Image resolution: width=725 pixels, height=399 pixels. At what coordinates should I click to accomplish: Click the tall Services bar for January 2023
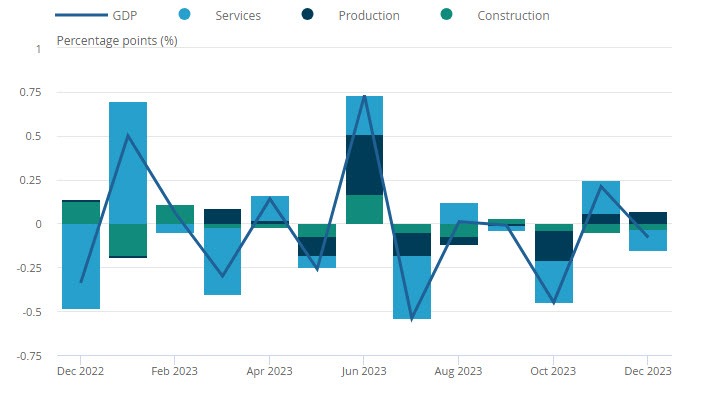(128, 163)
